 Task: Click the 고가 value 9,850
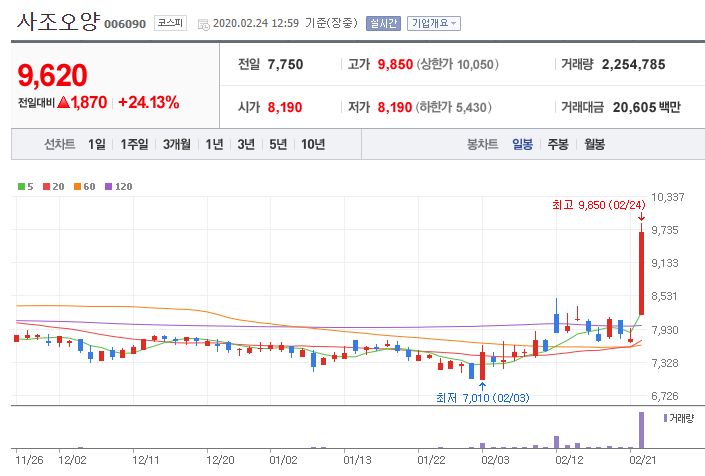395,64
